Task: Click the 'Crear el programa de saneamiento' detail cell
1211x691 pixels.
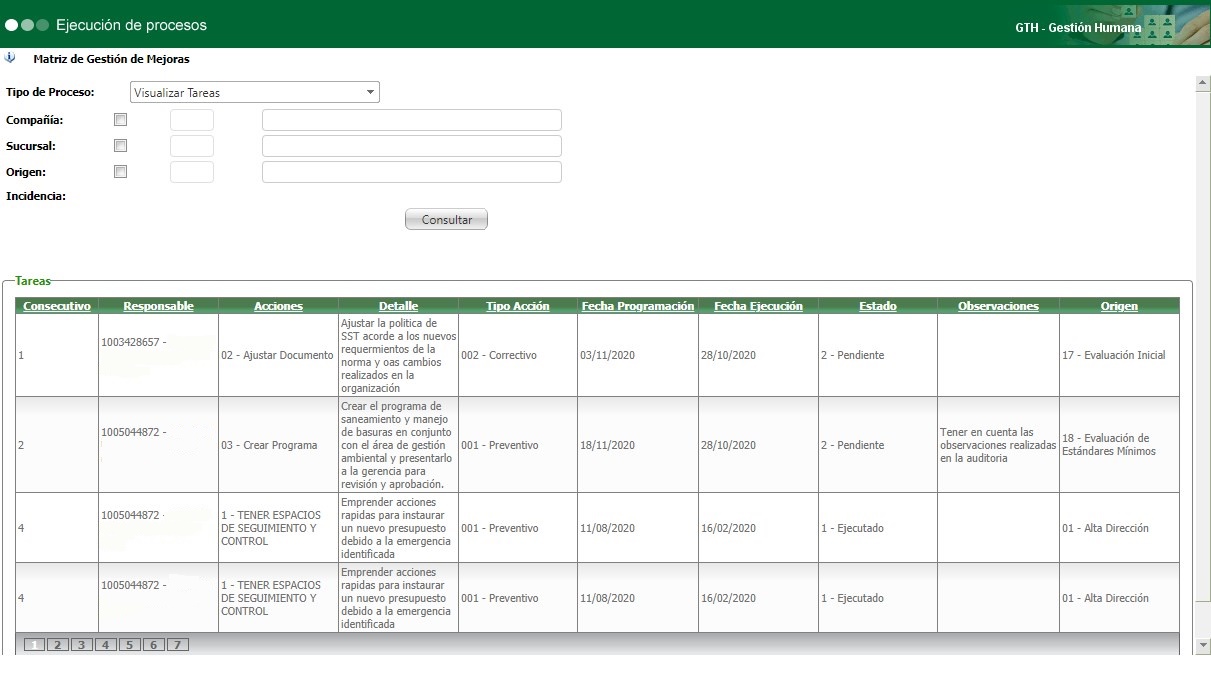Action: (398, 445)
